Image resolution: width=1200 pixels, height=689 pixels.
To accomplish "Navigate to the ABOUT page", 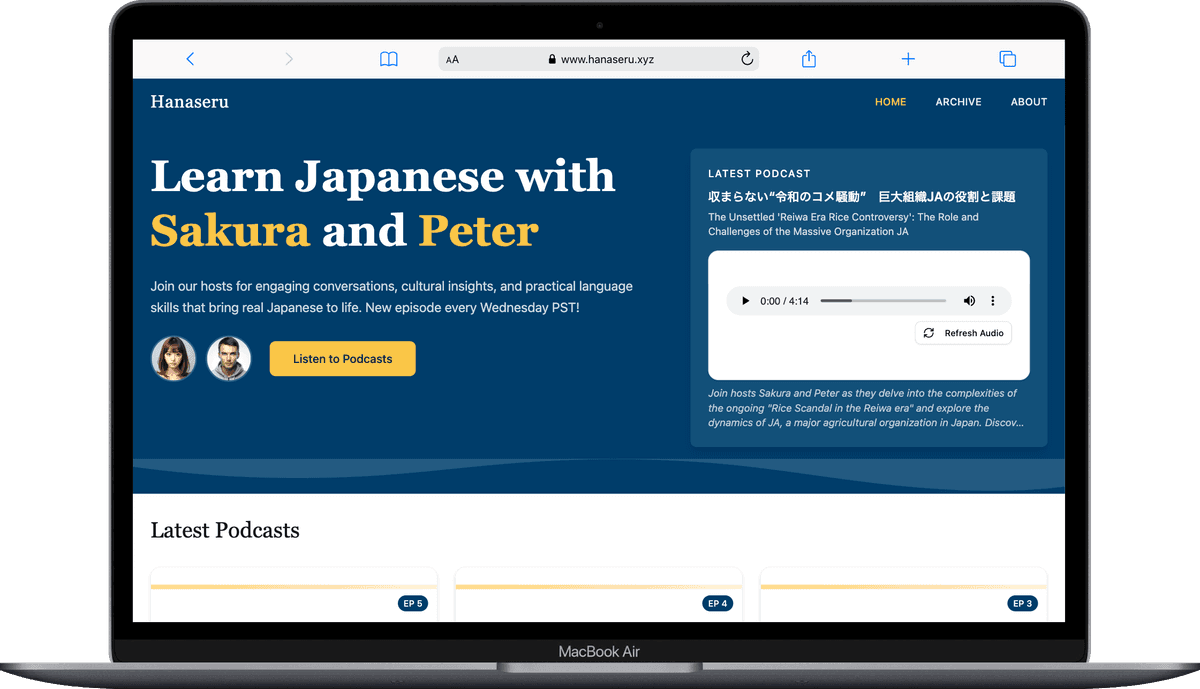I will pos(1028,102).
